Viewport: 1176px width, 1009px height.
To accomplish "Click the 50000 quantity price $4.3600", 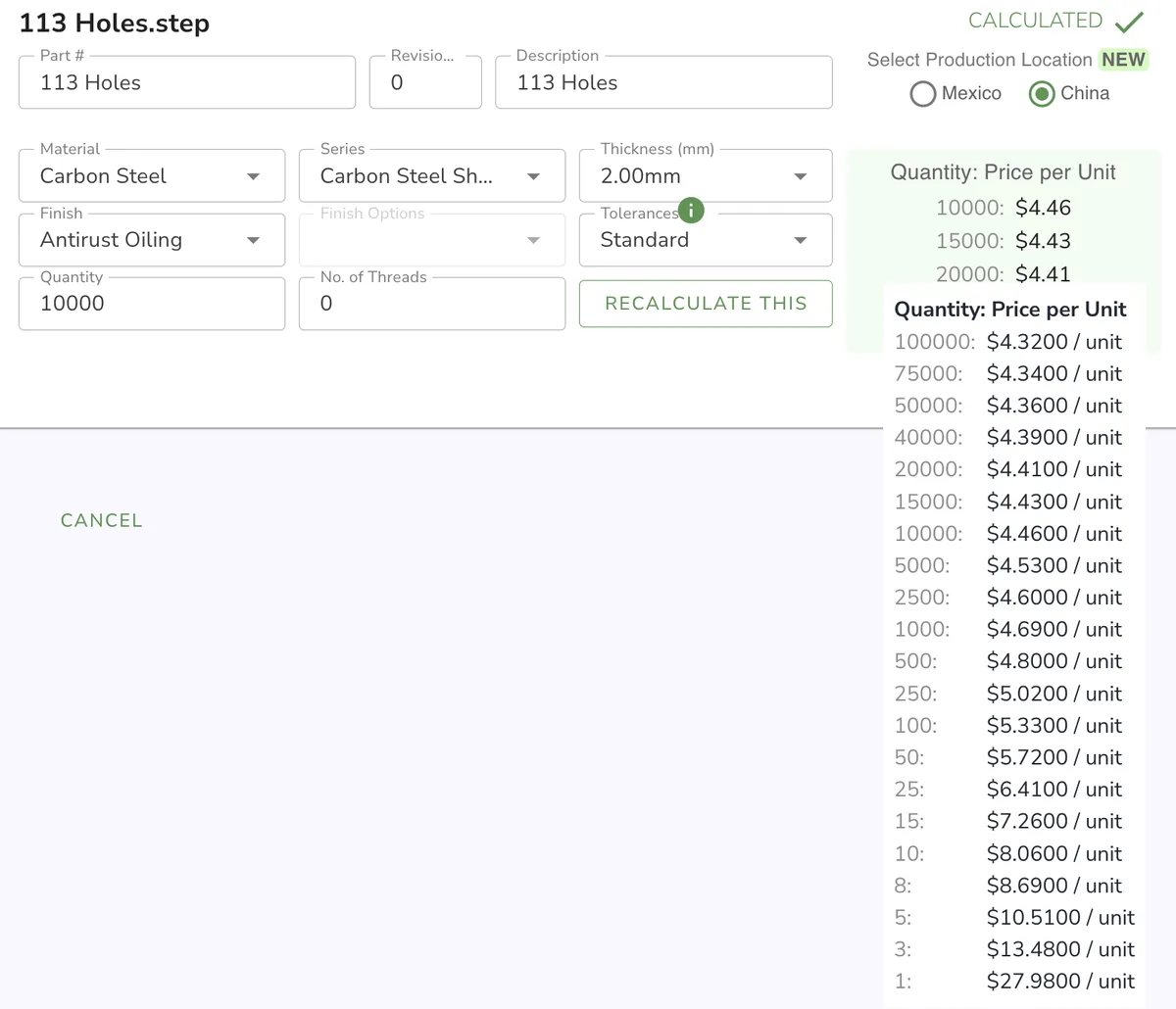I will pyautogui.click(x=1054, y=406).
